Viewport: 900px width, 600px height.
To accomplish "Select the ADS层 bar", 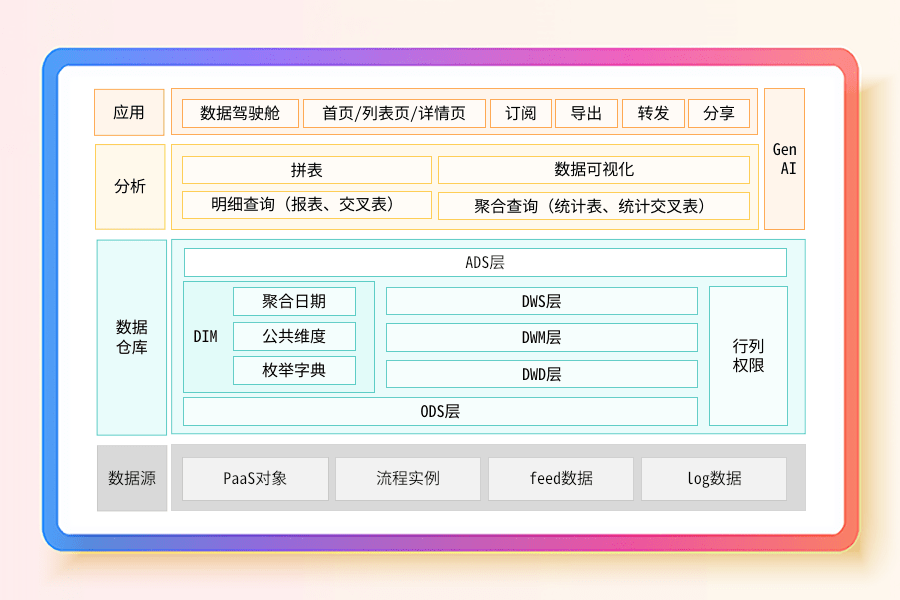I will (x=485, y=262).
